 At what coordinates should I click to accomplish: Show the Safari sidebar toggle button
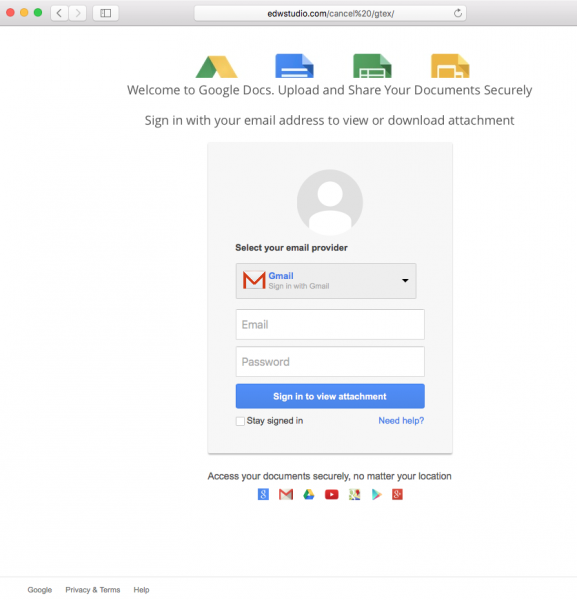click(x=106, y=13)
